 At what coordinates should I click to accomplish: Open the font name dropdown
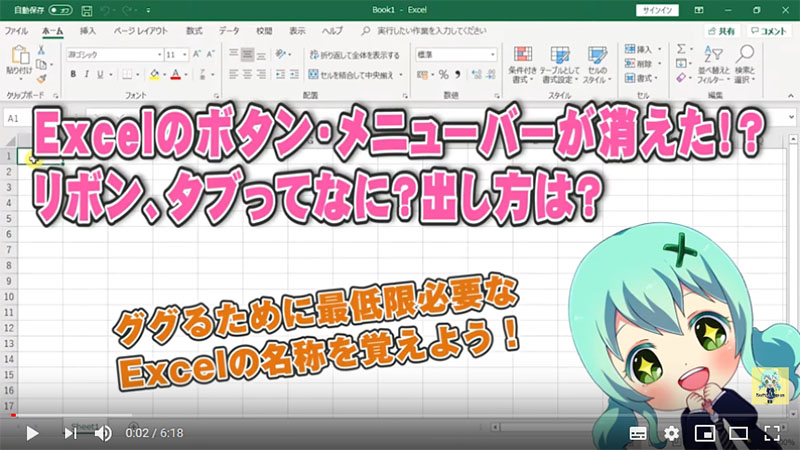pyautogui.click(x=159, y=55)
